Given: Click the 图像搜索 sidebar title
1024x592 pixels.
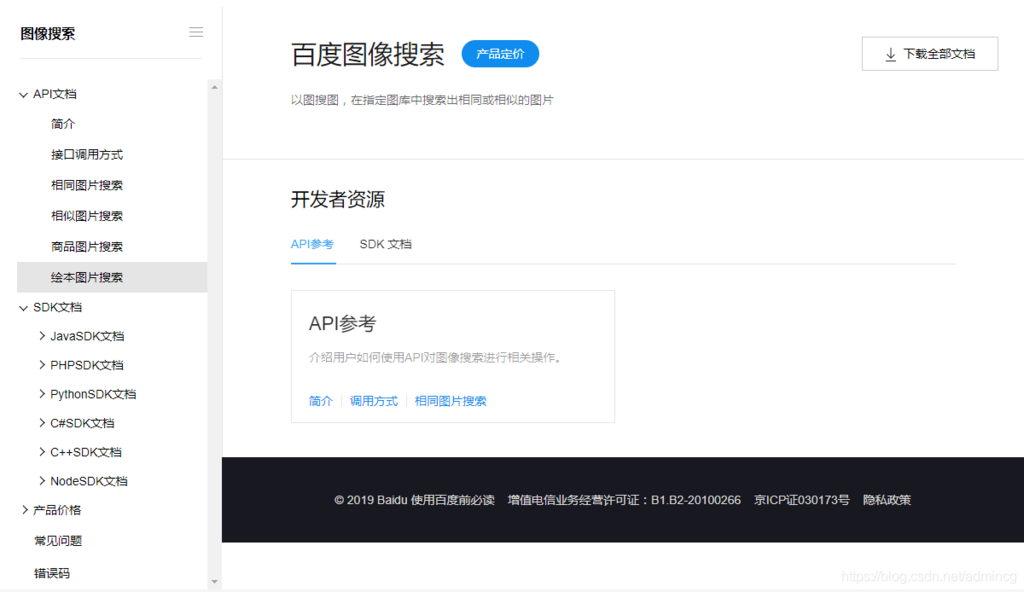Looking at the screenshot, I should [48, 33].
